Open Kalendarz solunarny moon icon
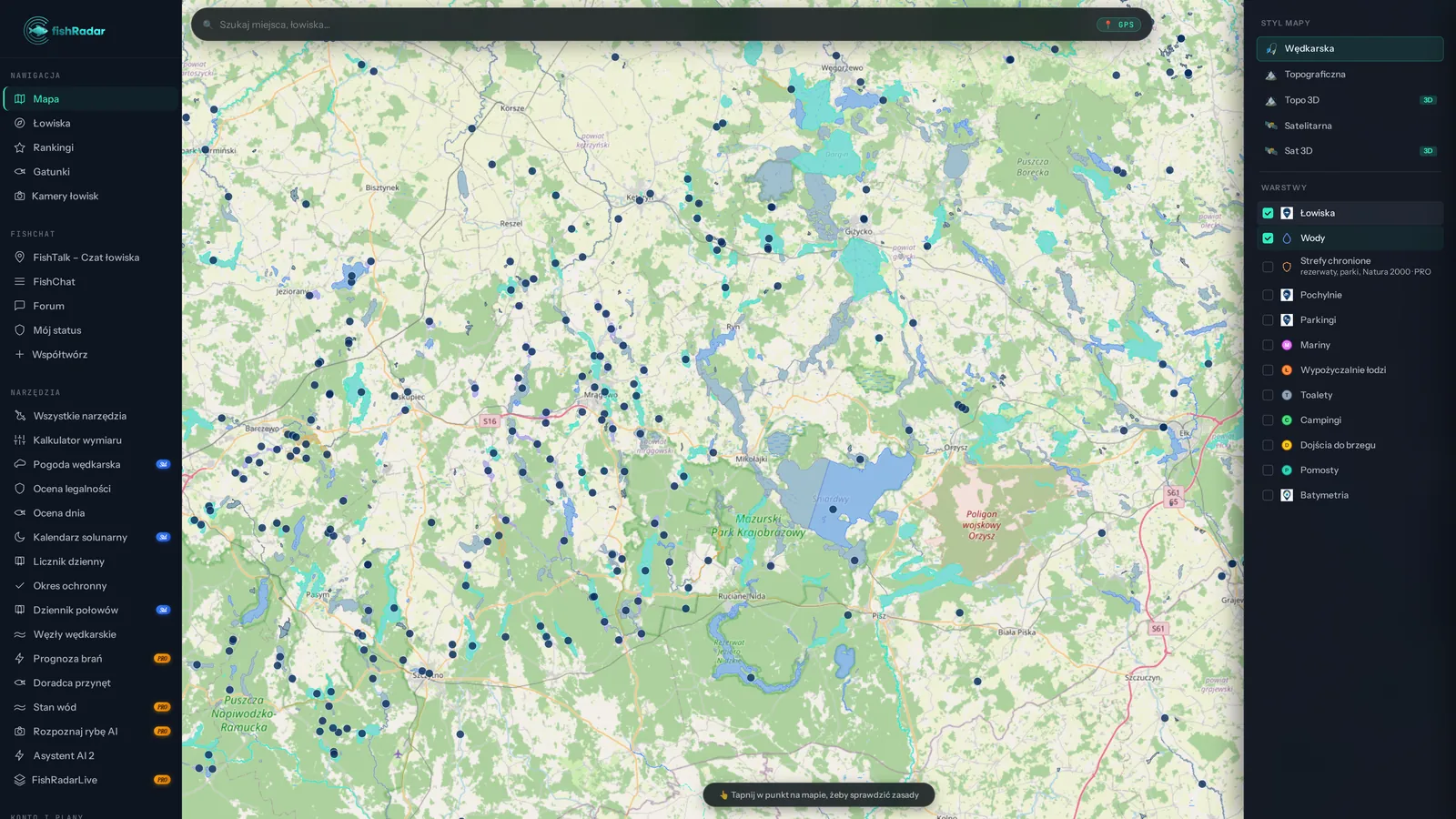Viewport: 1456px width, 819px height. (x=20, y=537)
